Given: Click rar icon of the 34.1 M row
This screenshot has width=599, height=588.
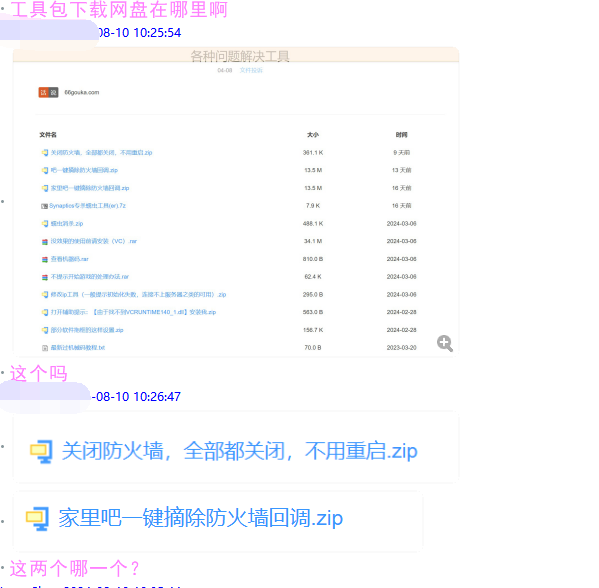Looking at the screenshot, I should coord(45,241).
